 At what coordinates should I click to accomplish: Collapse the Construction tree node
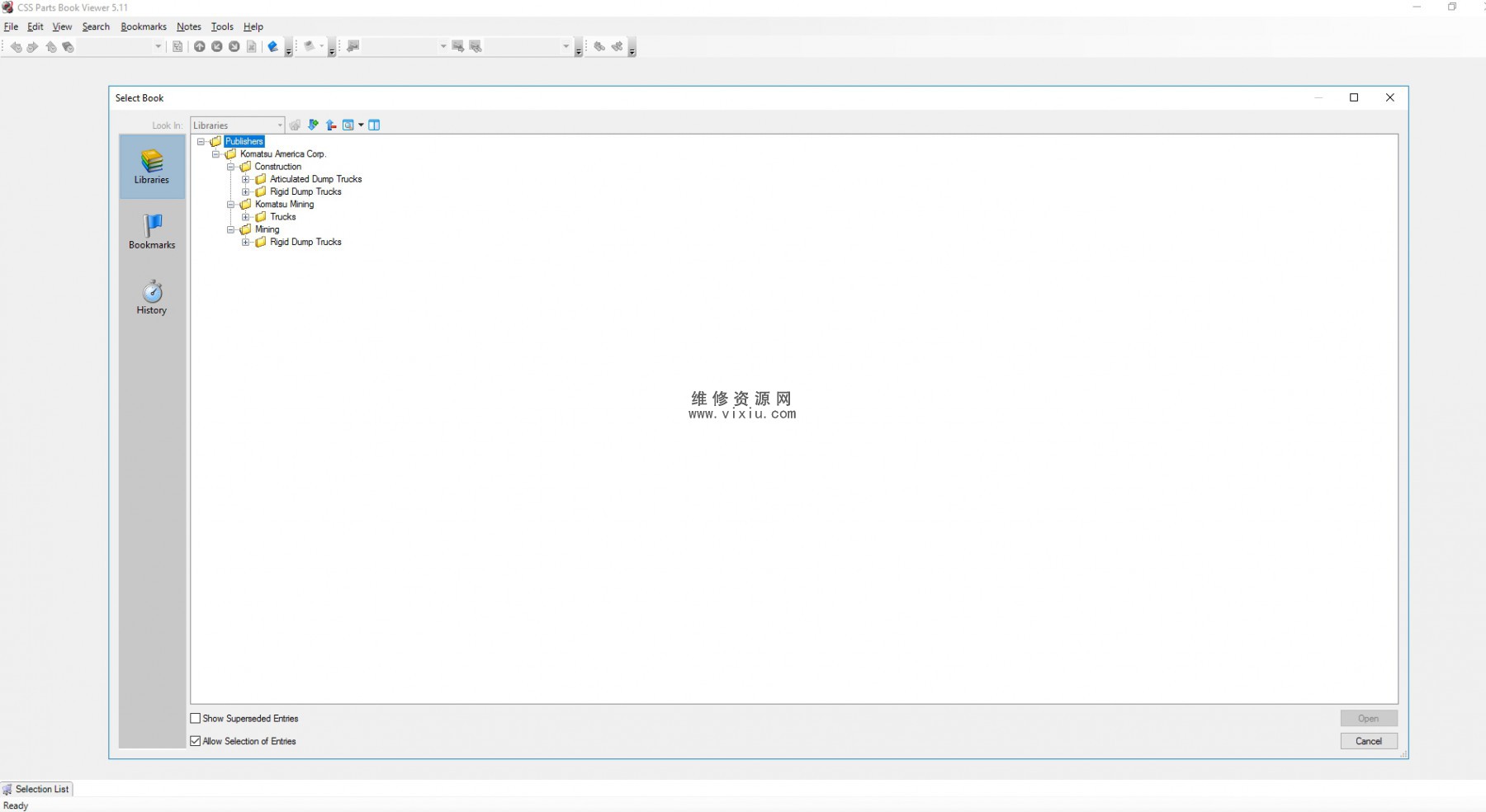tap(230, 167)
